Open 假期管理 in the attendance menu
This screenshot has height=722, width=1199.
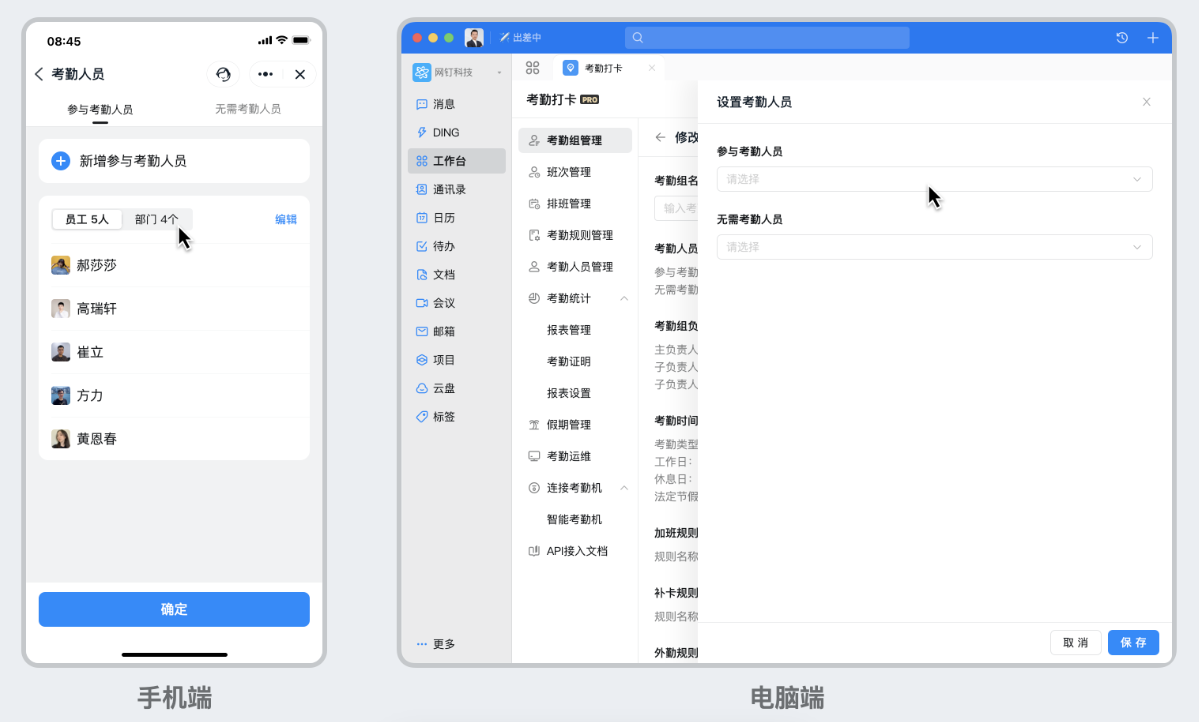575,424
